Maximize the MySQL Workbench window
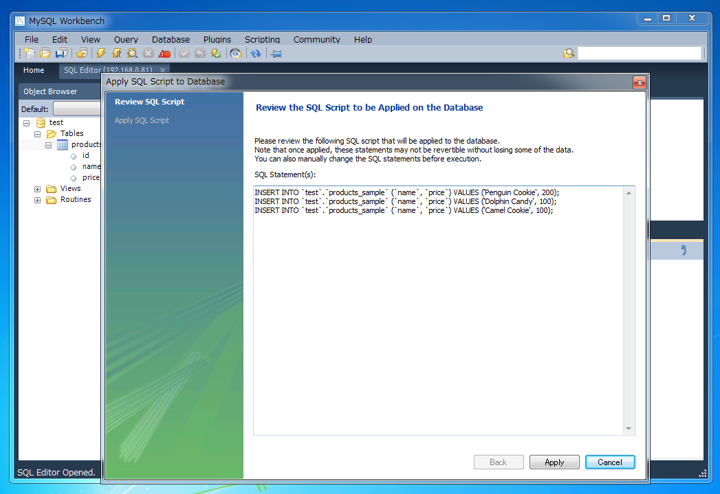This screenshot has width=720, height=494. coord(666,18)
